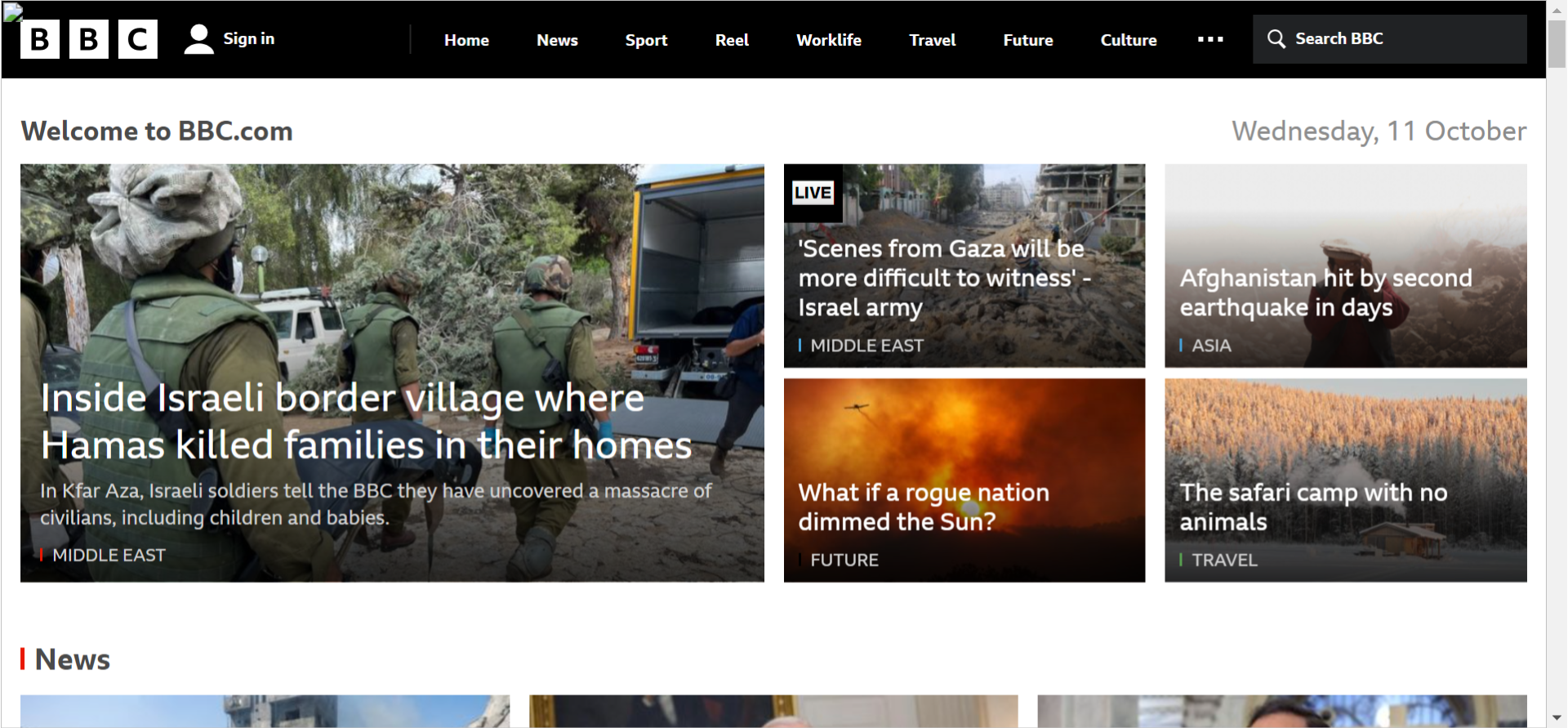Open Israeli border village headline story

coord(366,422)
